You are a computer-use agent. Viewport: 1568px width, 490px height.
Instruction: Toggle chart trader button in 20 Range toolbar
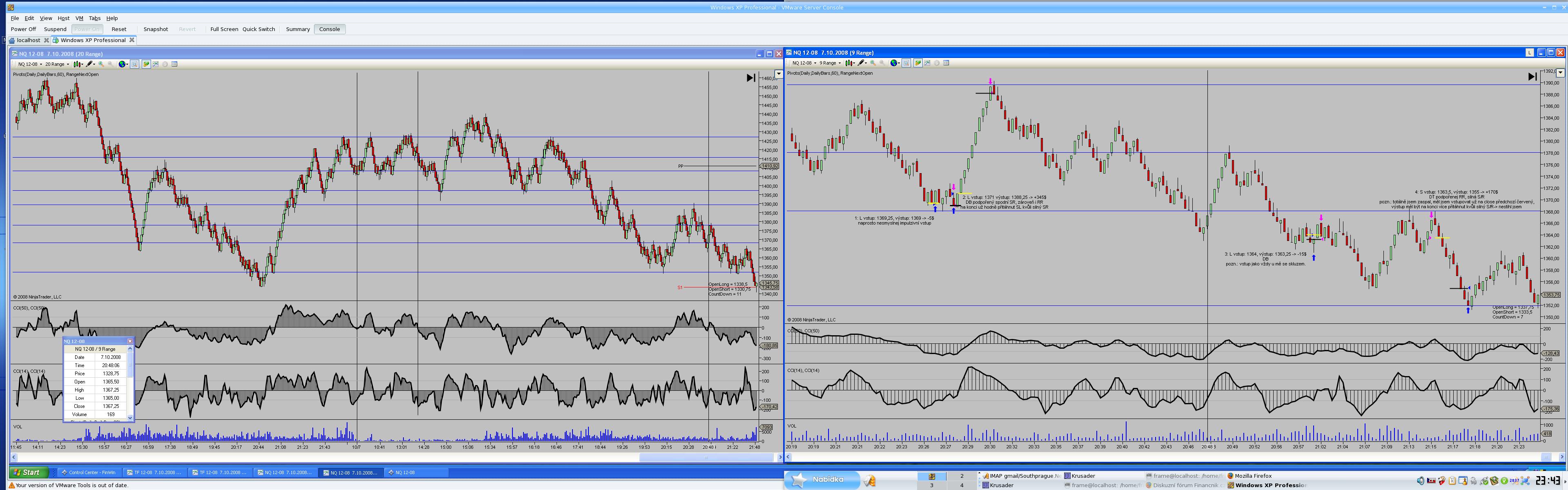146,64
